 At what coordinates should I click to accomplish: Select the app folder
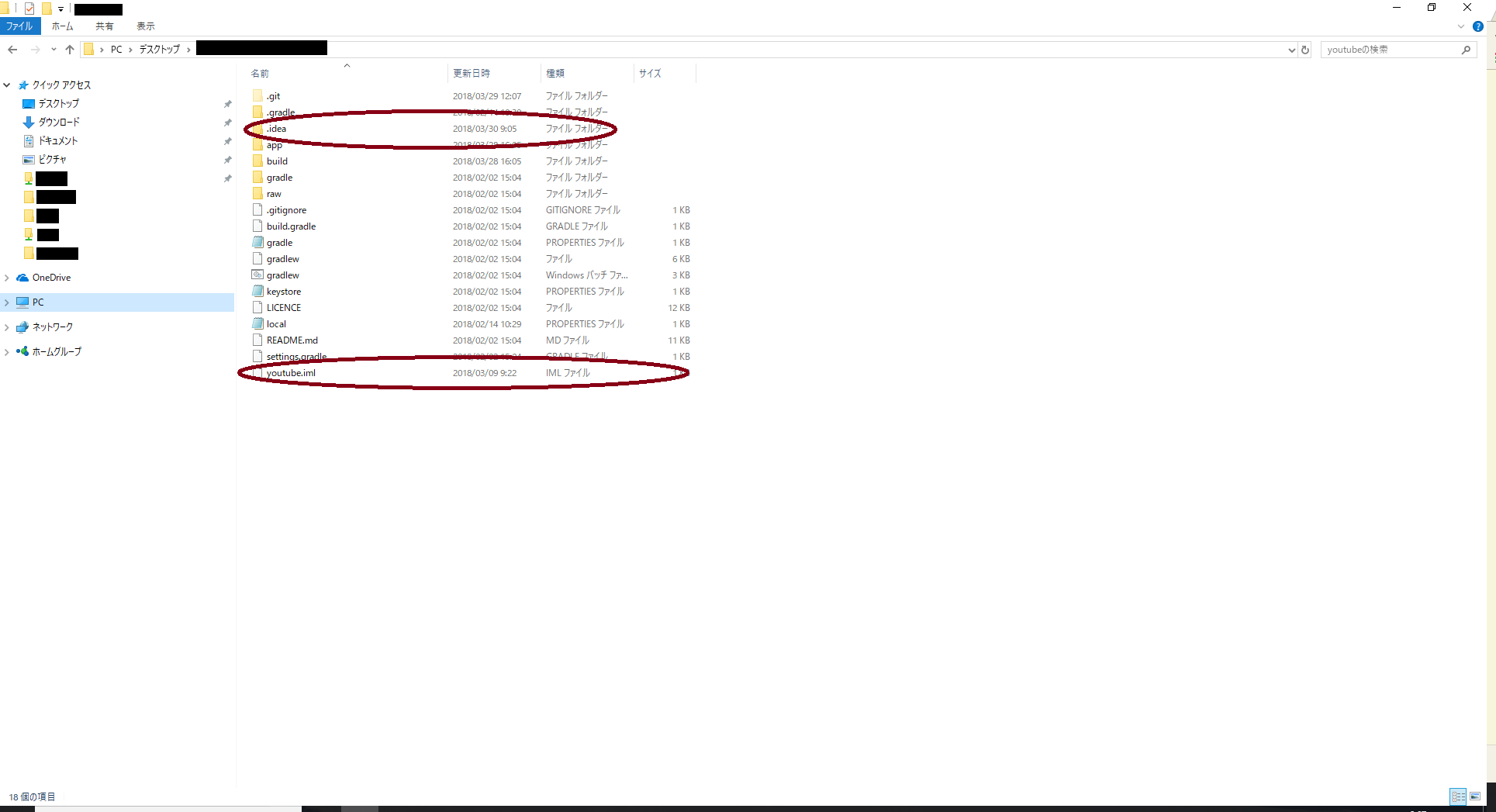pyautogui.click(x=275, y=145)
